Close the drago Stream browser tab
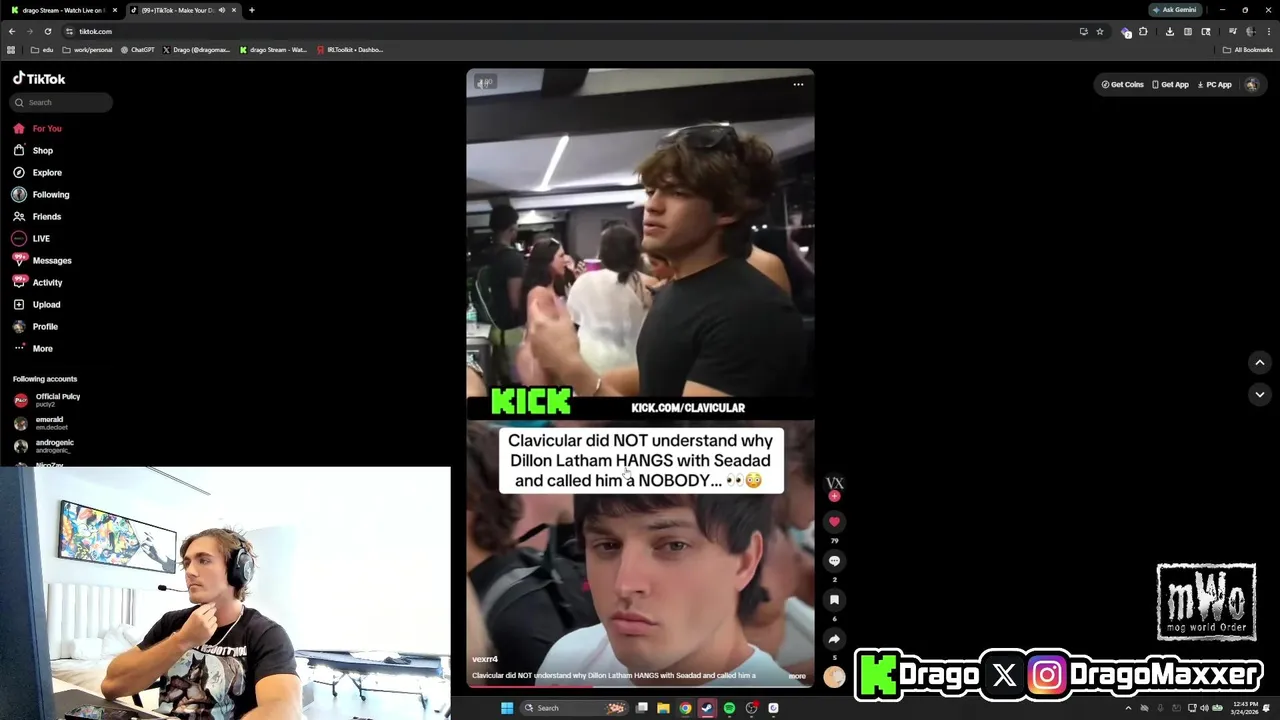 tap(115, 10)
